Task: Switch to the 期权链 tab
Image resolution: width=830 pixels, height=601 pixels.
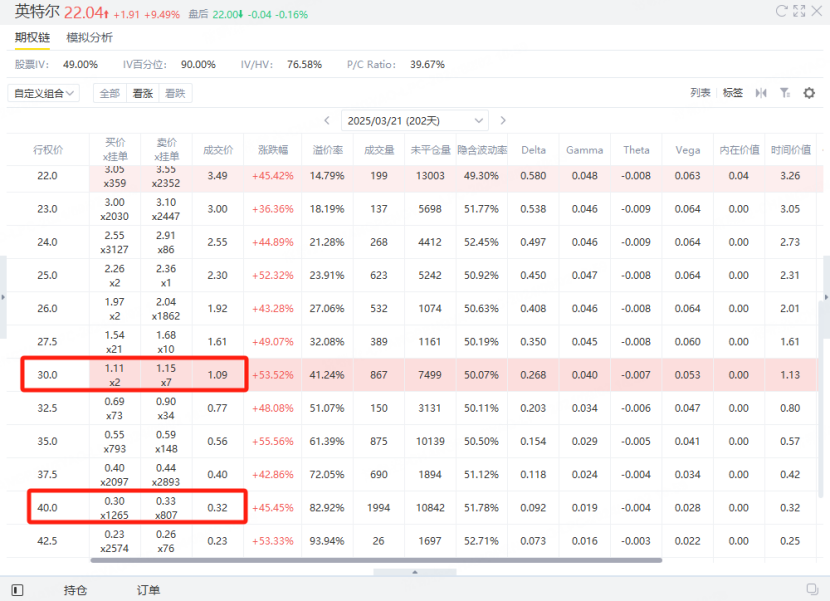Action: coord(32,38)
